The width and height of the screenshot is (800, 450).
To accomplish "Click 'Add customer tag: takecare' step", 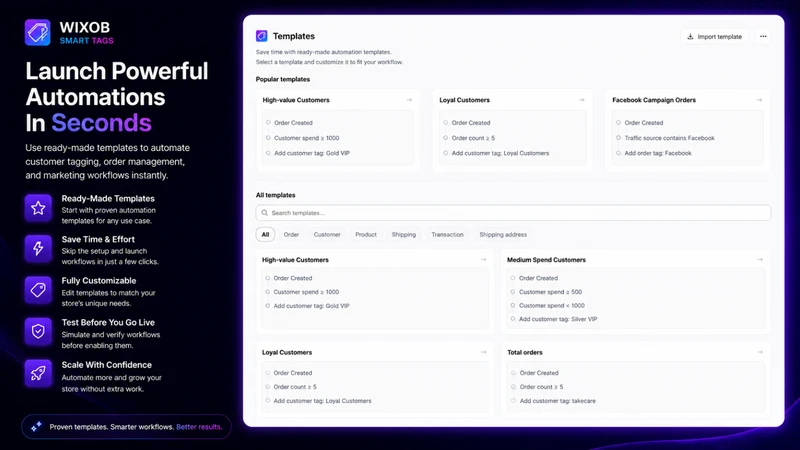I will pyautogui.click(x=558, y=401).
